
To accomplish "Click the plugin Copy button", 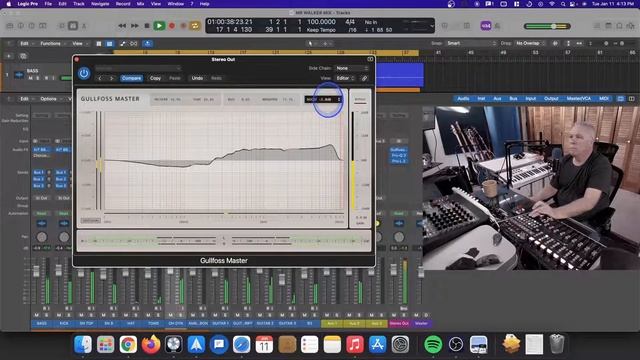I will click(x=155, y=78).
